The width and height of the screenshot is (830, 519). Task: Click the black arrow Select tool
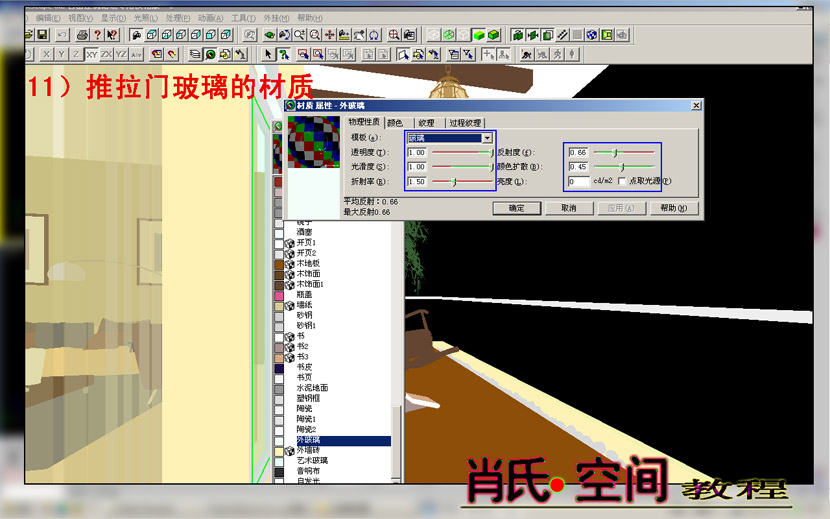[268, 54]
